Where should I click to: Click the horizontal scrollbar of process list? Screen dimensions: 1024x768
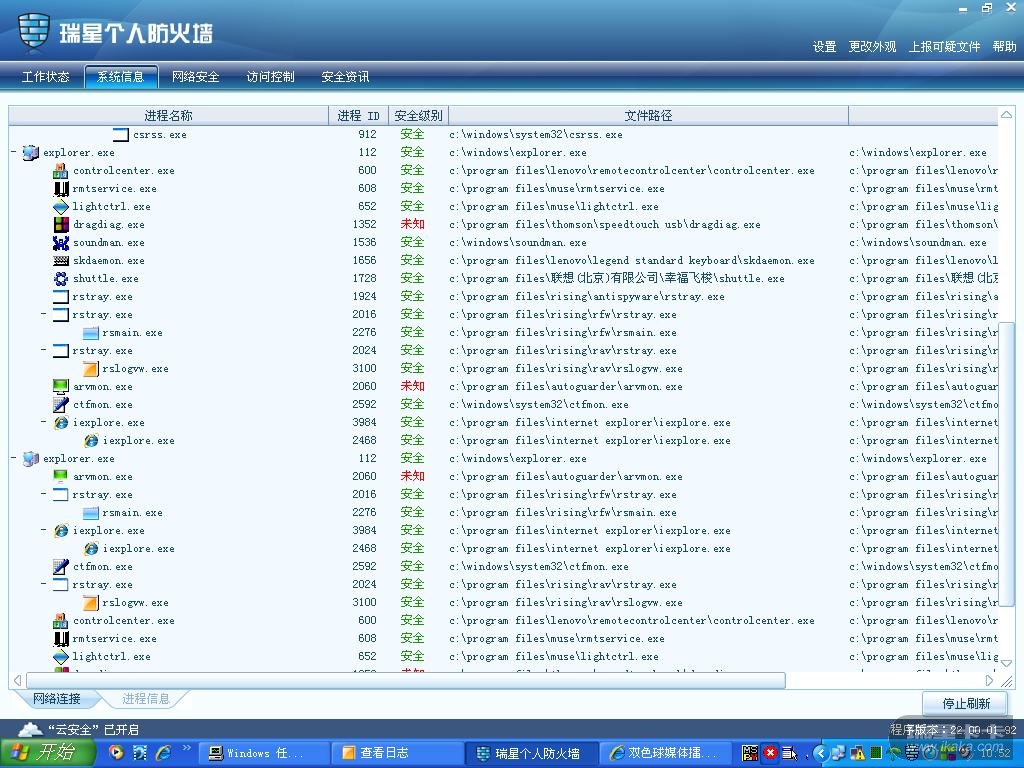coord(400,680)
